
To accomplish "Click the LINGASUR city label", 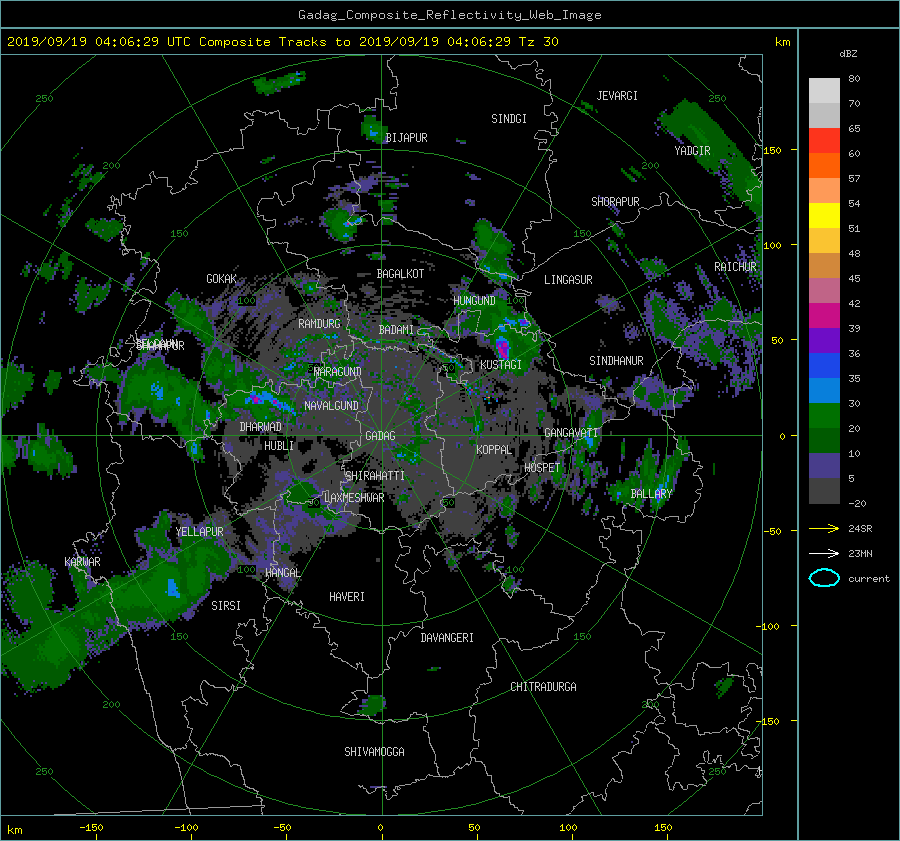I will 568,280.
